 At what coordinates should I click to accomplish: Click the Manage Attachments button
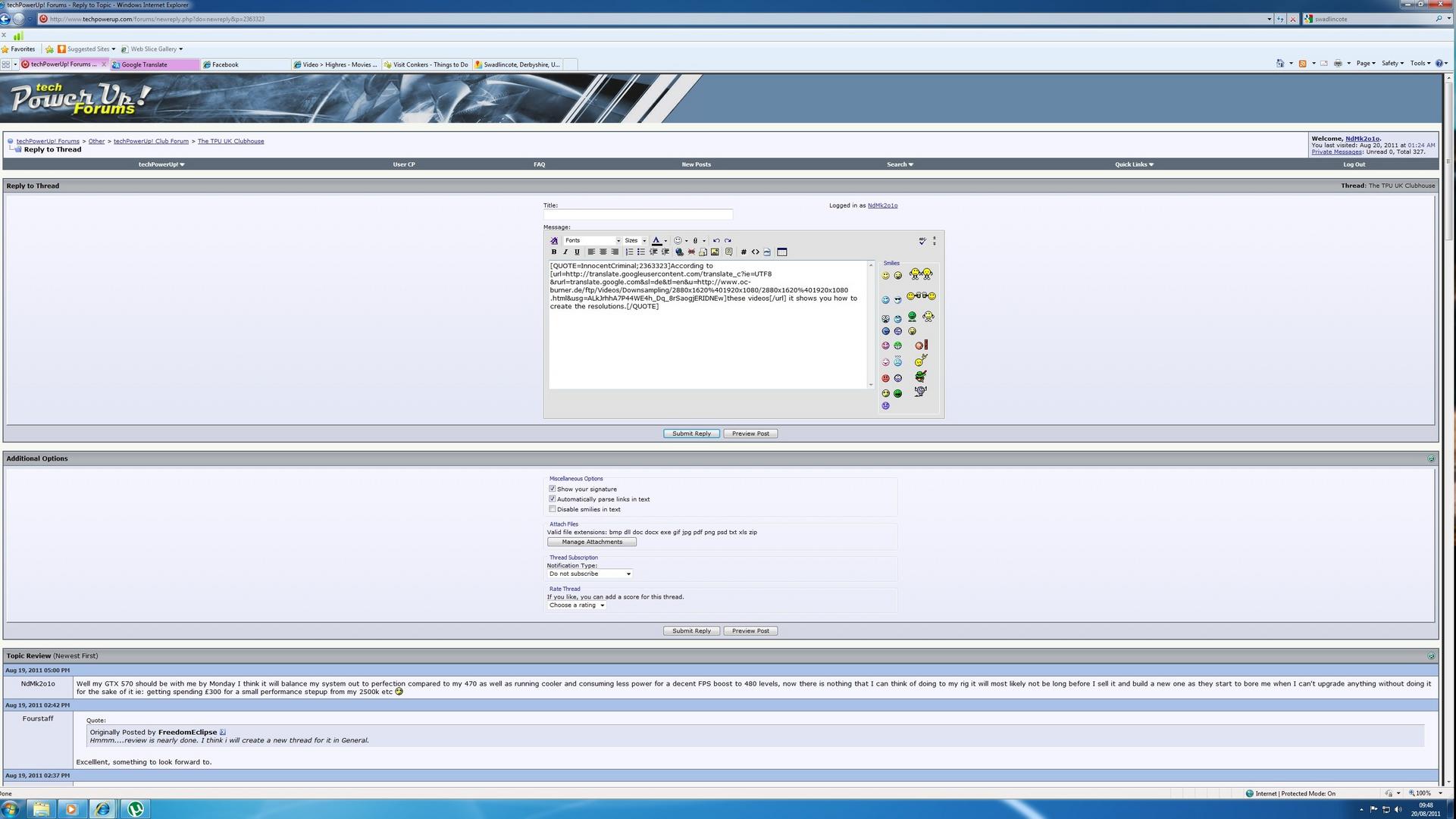click(592, 542)
